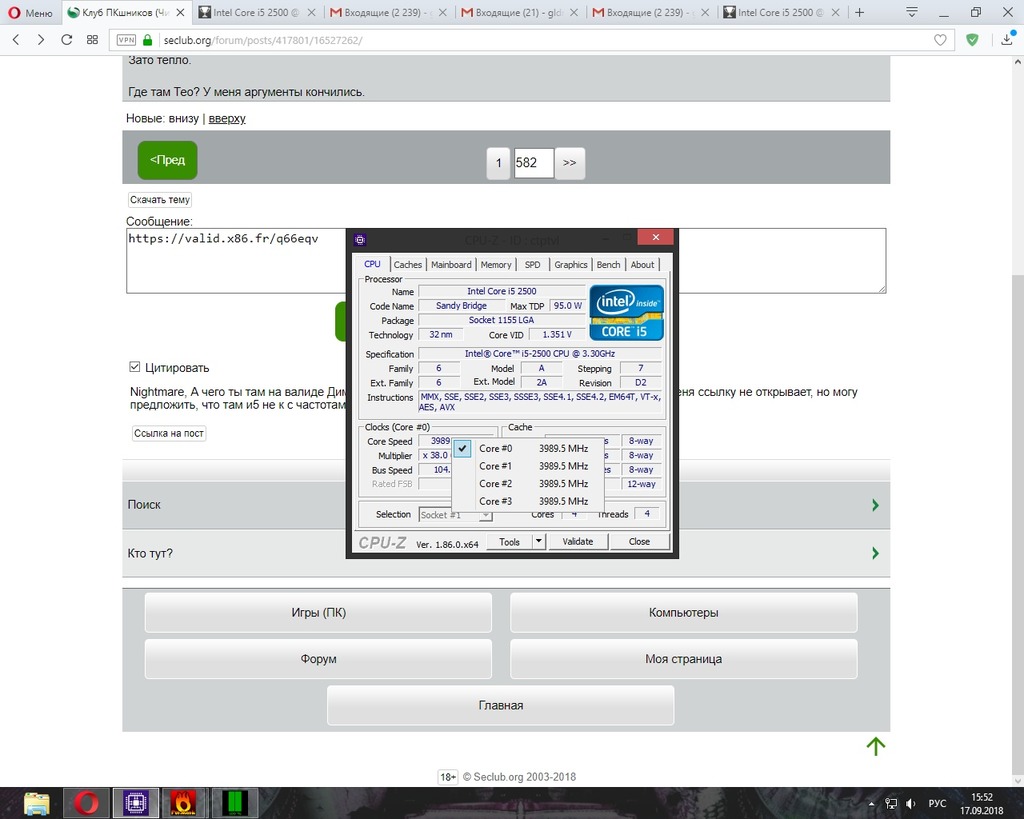Activate CPU-Z taskbar icon
1024x819 pixels.
point(136,803)
